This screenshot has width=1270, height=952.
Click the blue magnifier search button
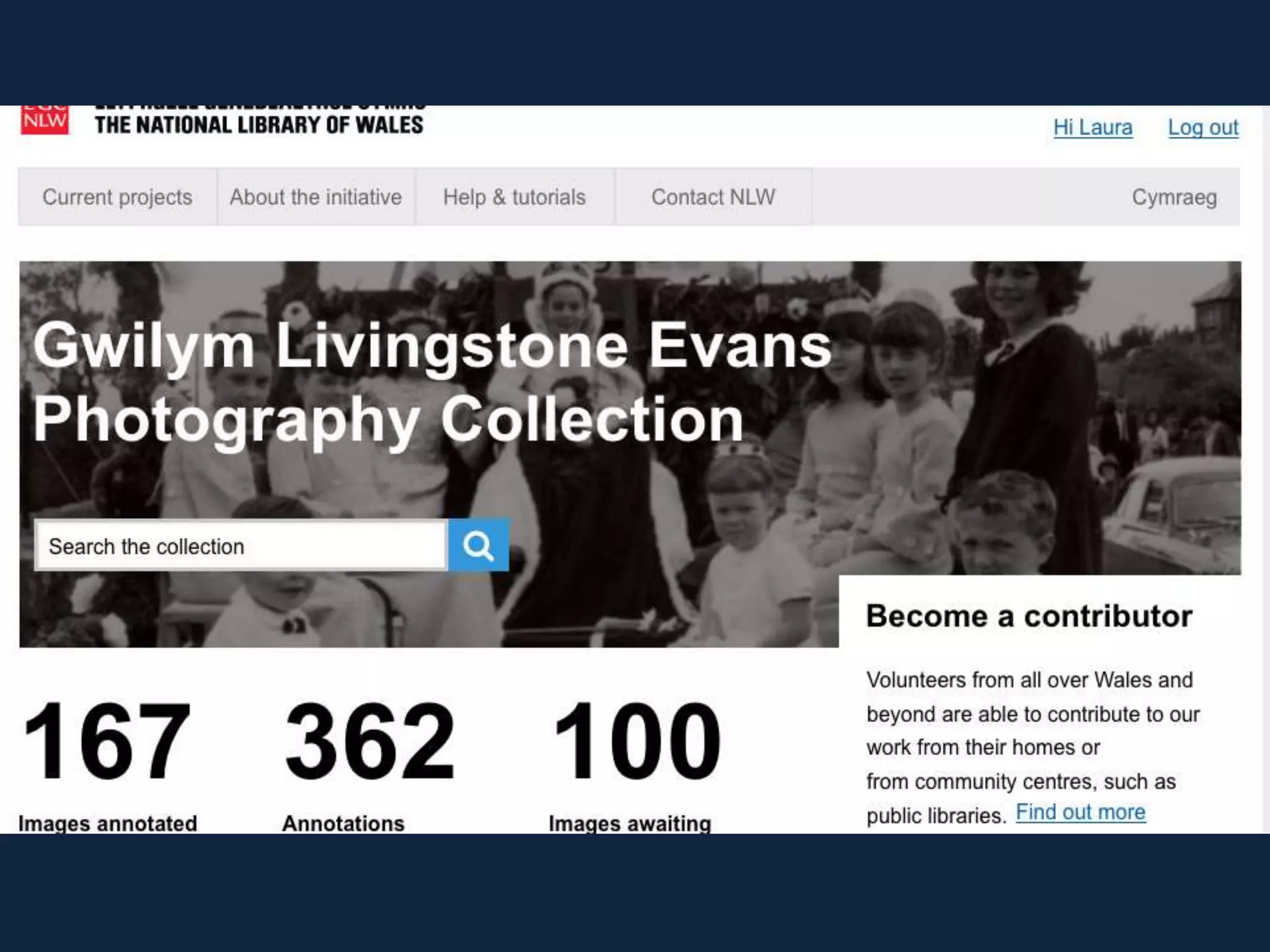[x=478, y=545]
